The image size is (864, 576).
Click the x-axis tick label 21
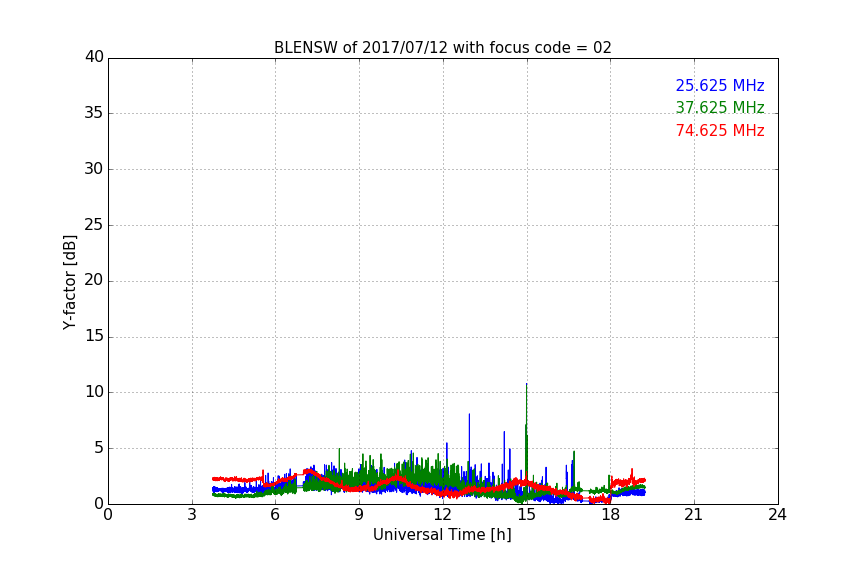click(694, 515)
